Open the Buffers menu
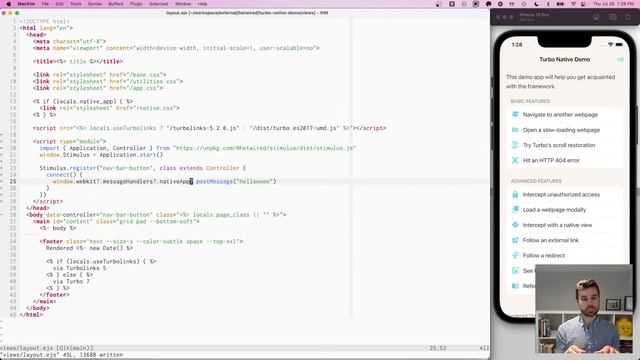The height and width of the screenshot is (360, 640). tap(116, 4)
